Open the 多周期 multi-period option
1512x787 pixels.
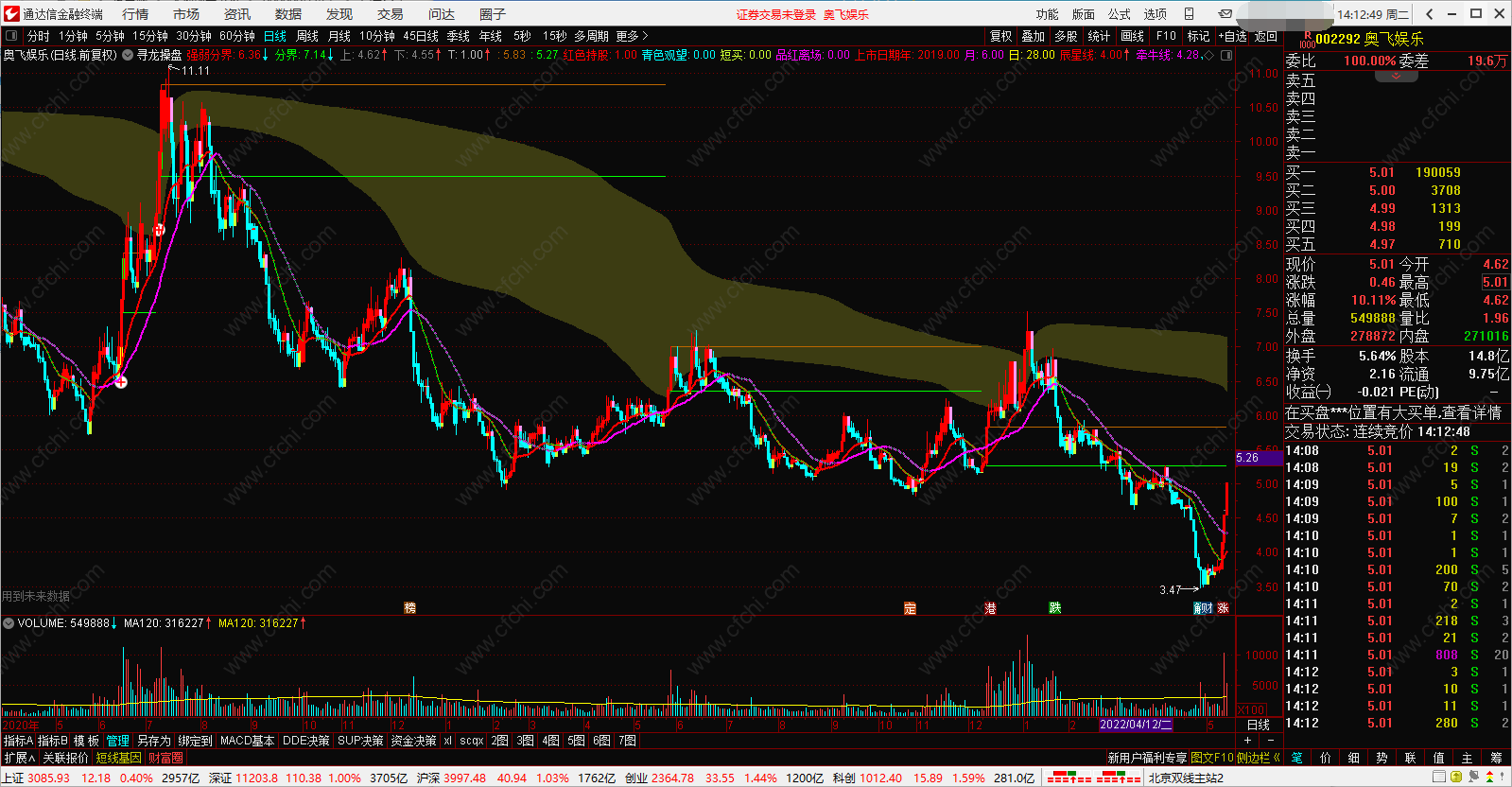(x=591, y=36)
